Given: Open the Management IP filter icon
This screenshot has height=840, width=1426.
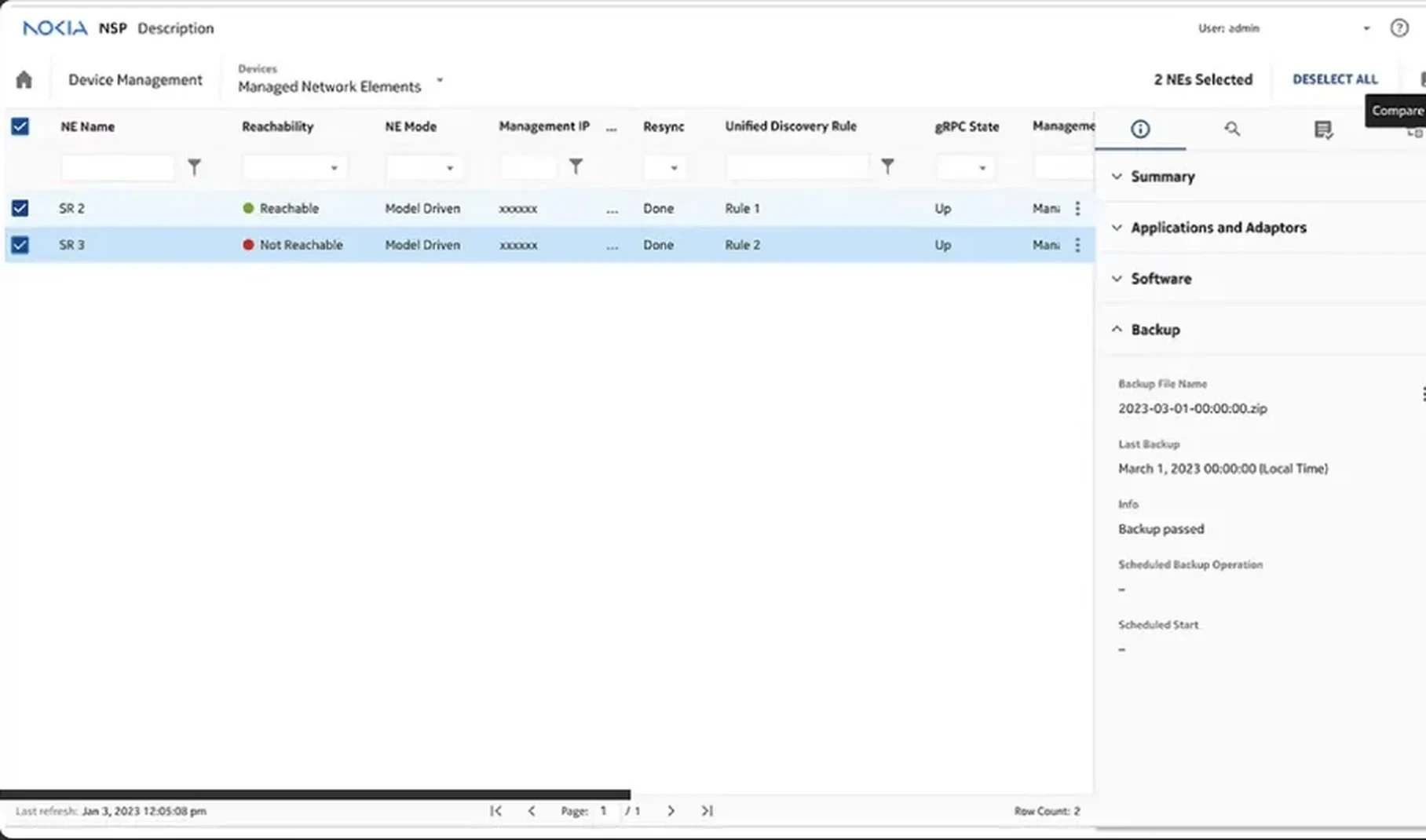Looking at the screenshot, I should [576, 166].
